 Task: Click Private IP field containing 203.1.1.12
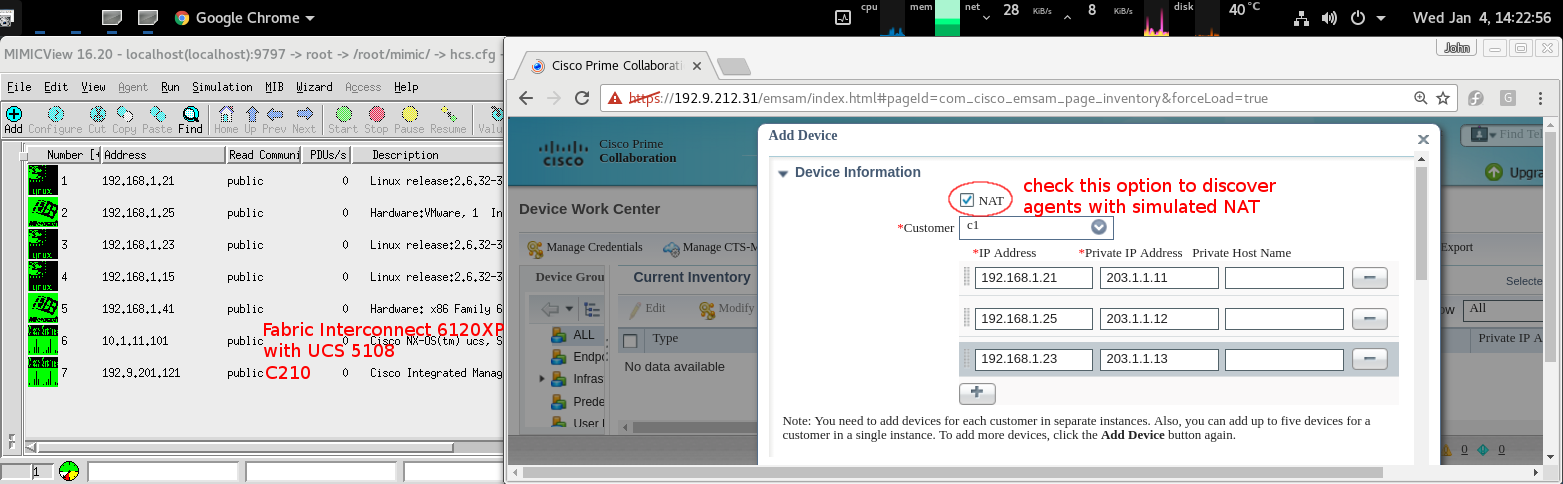pos(1159,319)
